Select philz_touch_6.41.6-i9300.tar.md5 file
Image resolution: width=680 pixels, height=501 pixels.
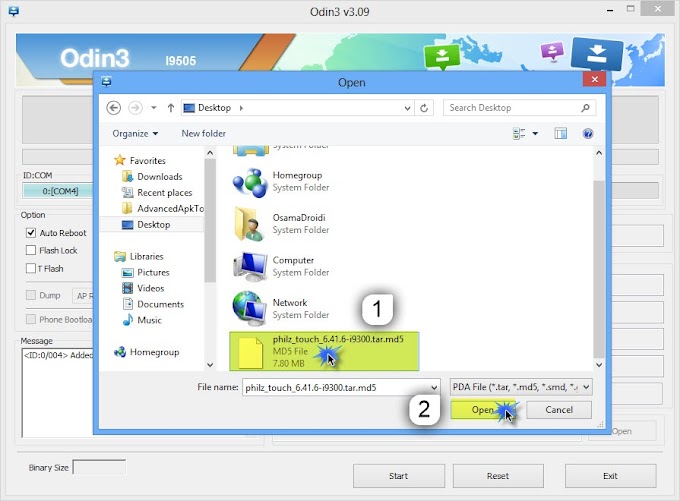pyautogui.click(x=324, y=351)
